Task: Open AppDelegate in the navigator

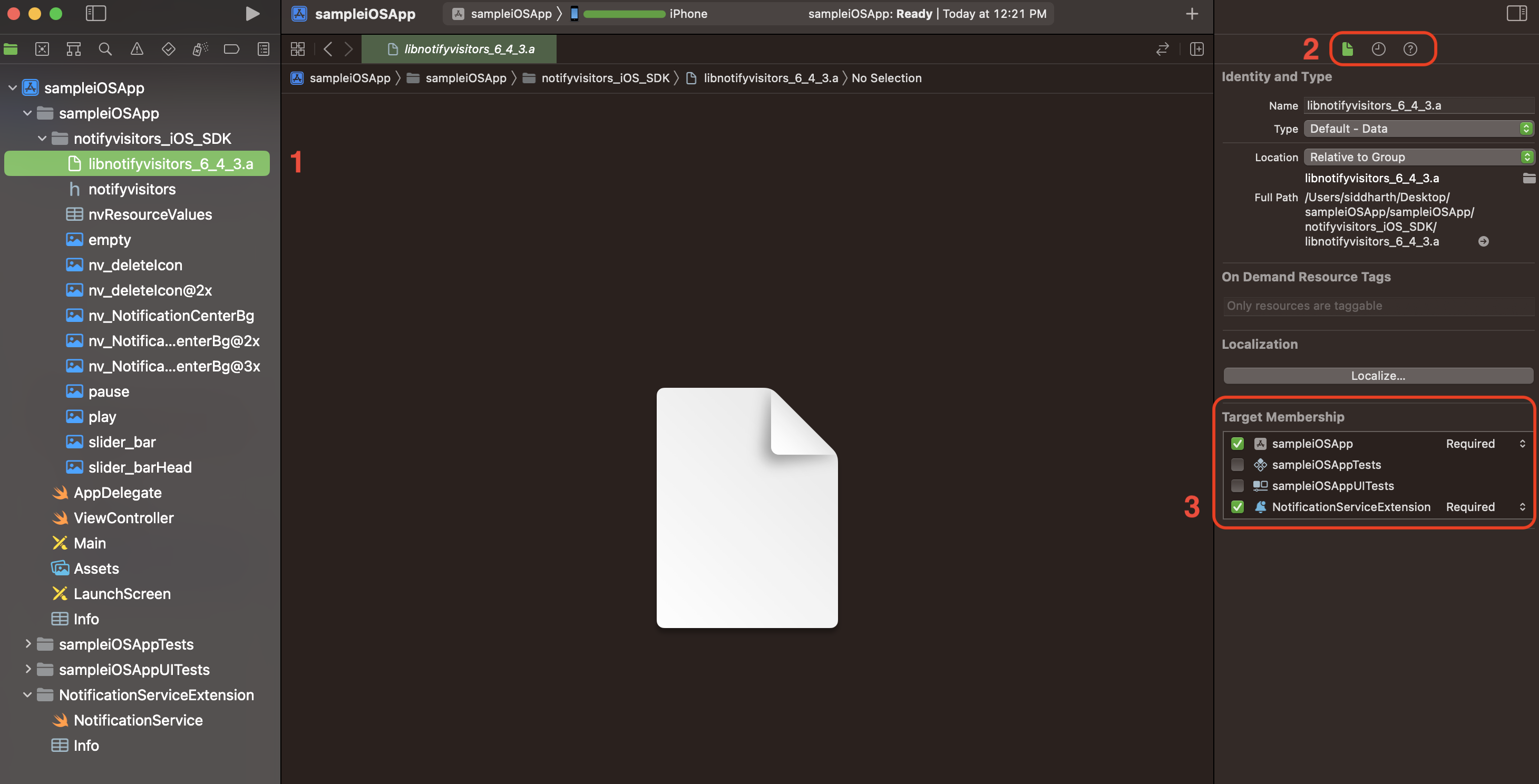Action: coord(117,493)
